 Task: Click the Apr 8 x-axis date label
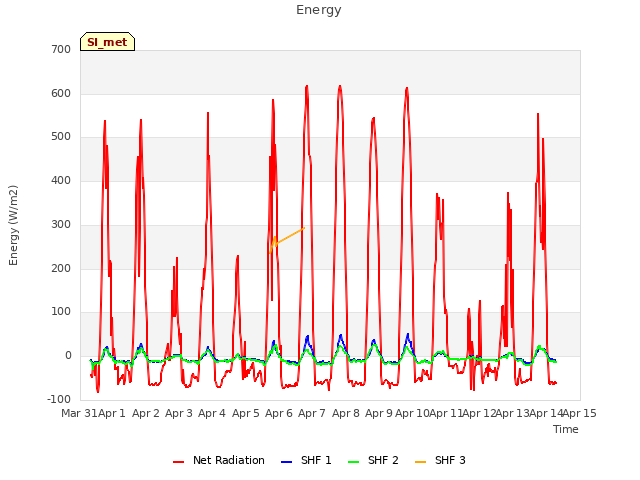346,413
